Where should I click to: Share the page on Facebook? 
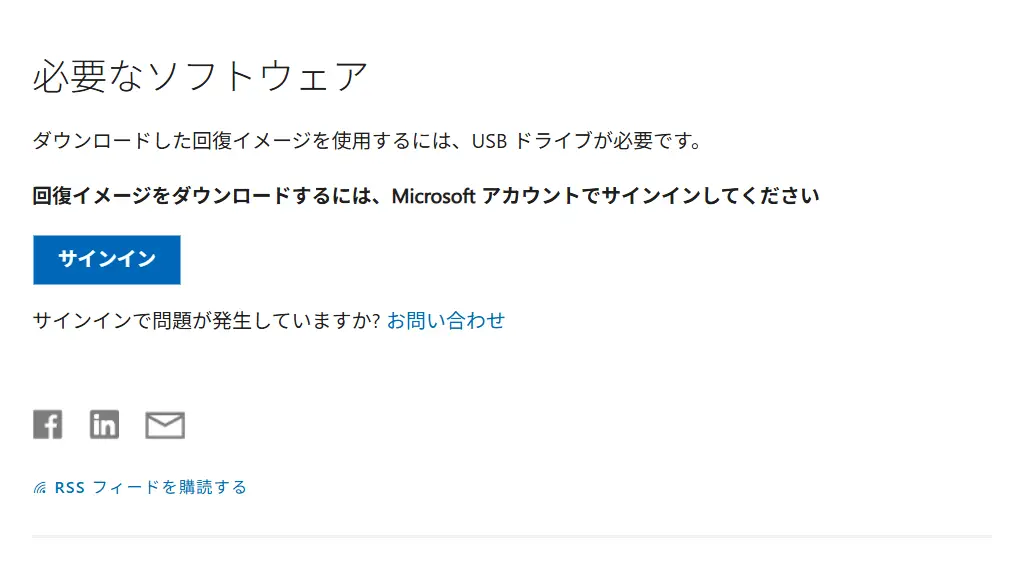click(47, 425)
